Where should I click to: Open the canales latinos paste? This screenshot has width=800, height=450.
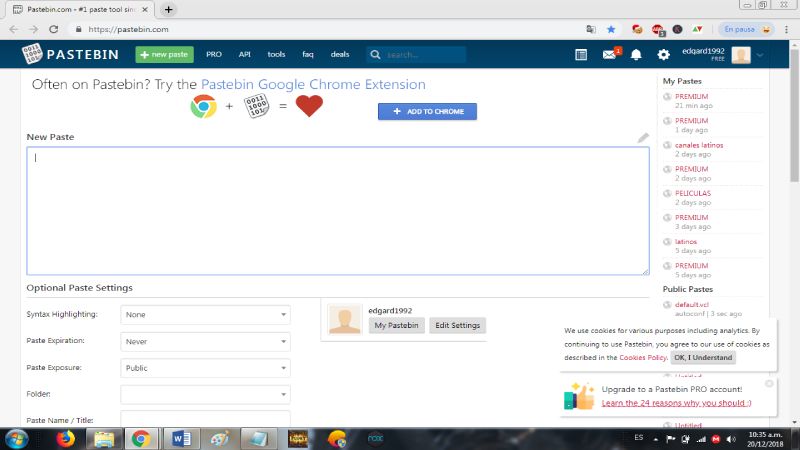tap(699, 145)
